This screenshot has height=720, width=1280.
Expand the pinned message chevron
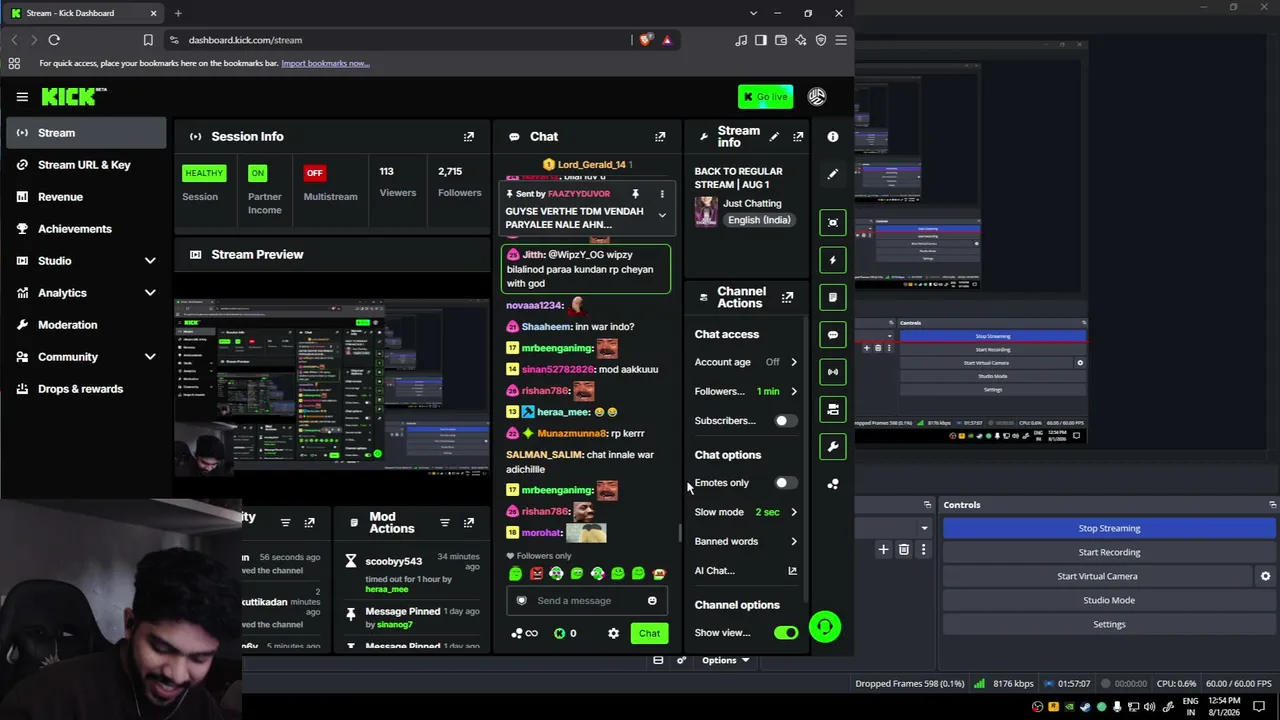point(662,215)
